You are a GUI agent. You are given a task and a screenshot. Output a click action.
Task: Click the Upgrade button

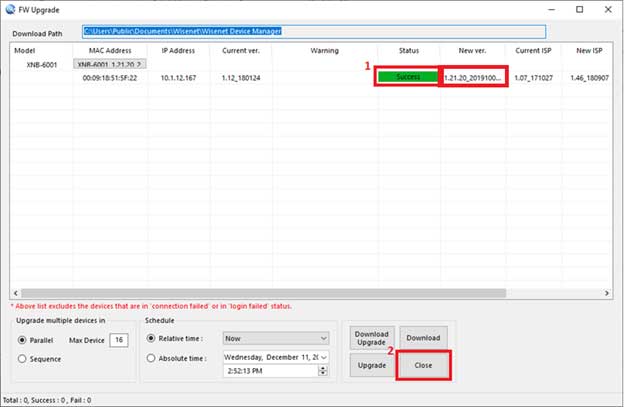pos(368,367)
